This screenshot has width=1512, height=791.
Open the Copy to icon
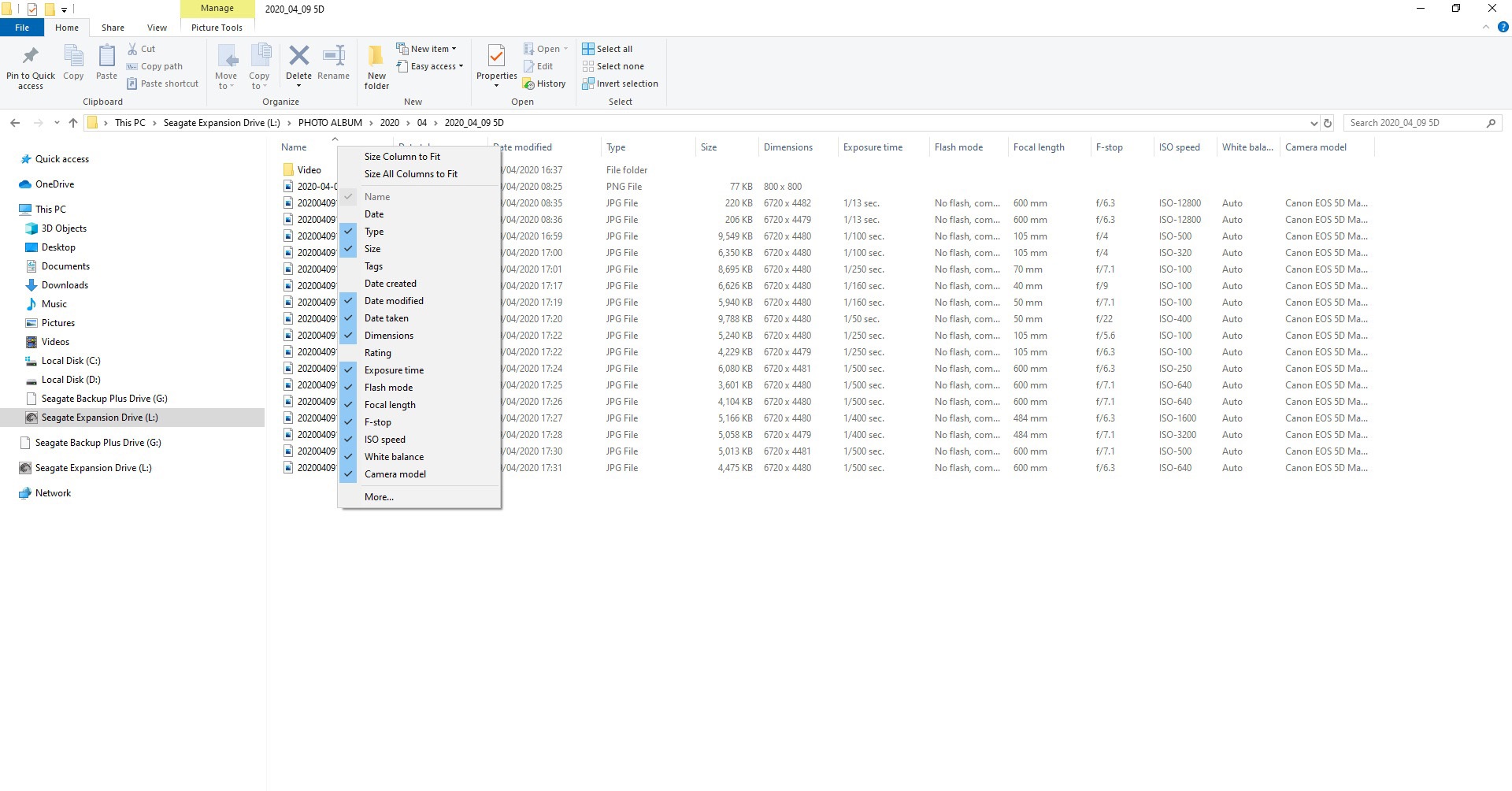[x=260, y=57]
